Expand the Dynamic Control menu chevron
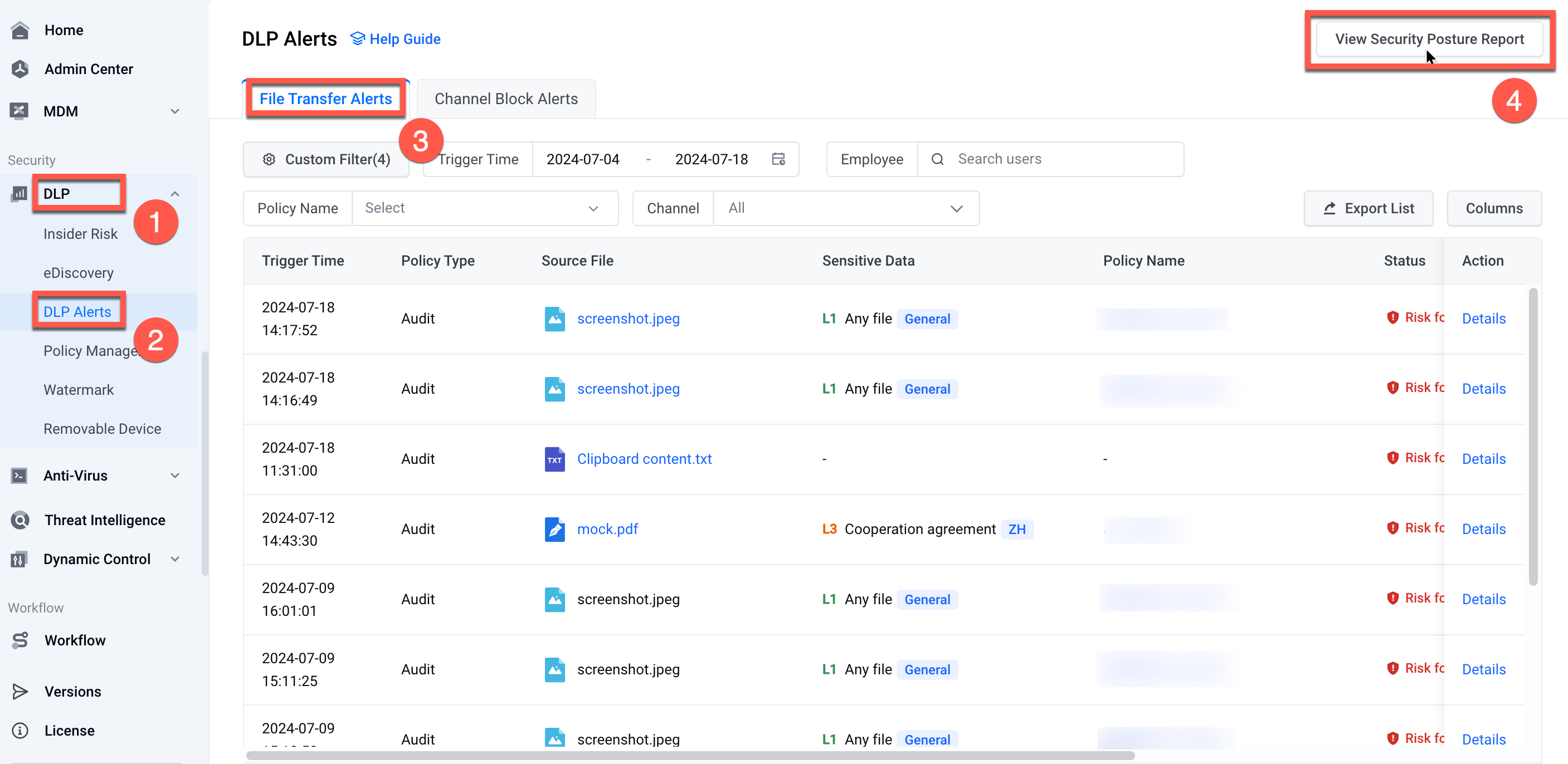Viewport: 1568px width, 764px height. 175,559
